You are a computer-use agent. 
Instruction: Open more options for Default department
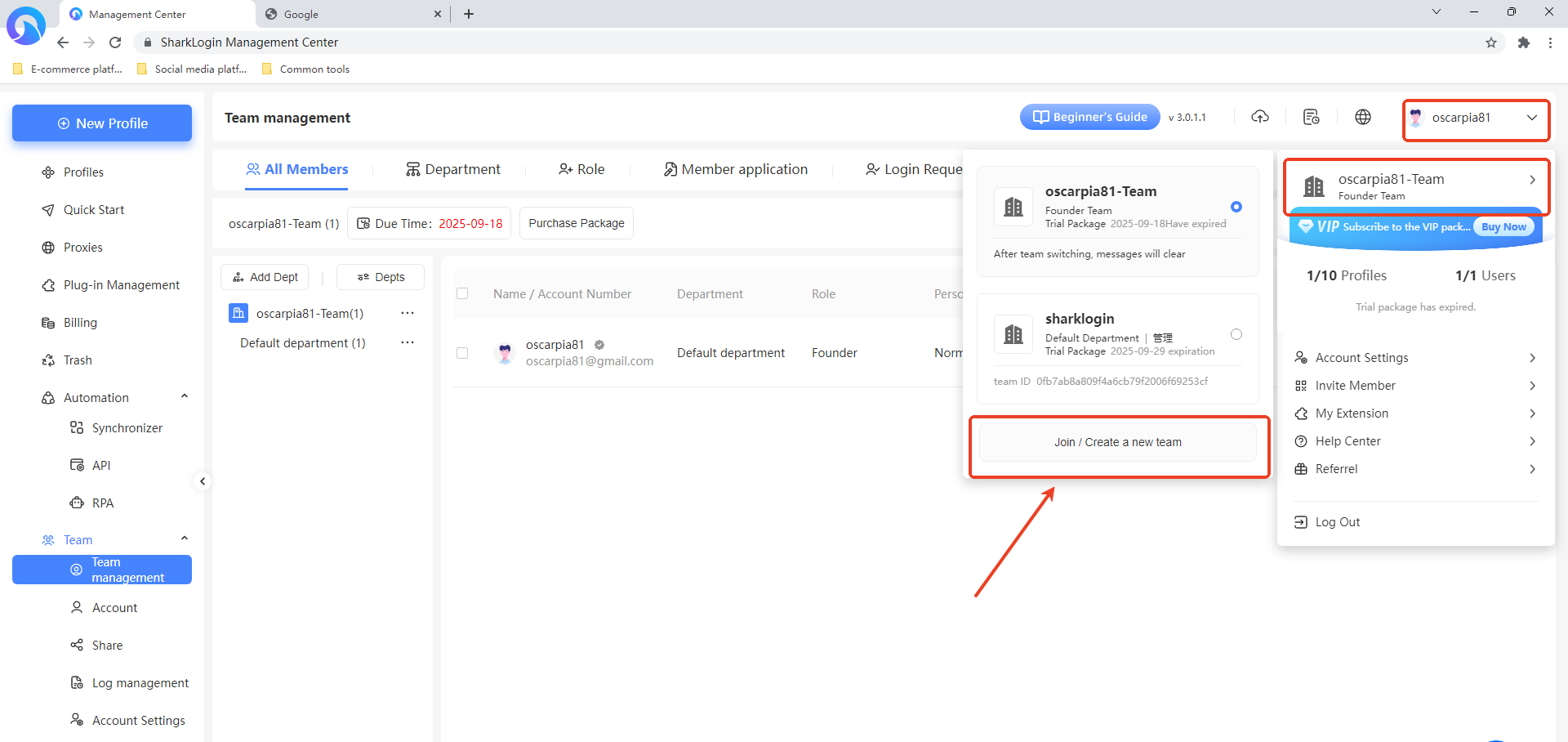tap(408, 342)
